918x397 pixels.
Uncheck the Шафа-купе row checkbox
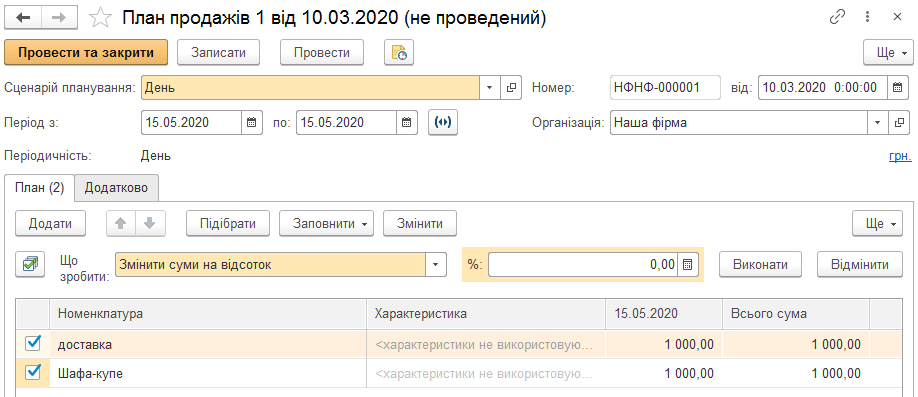[x=33, y=373]
